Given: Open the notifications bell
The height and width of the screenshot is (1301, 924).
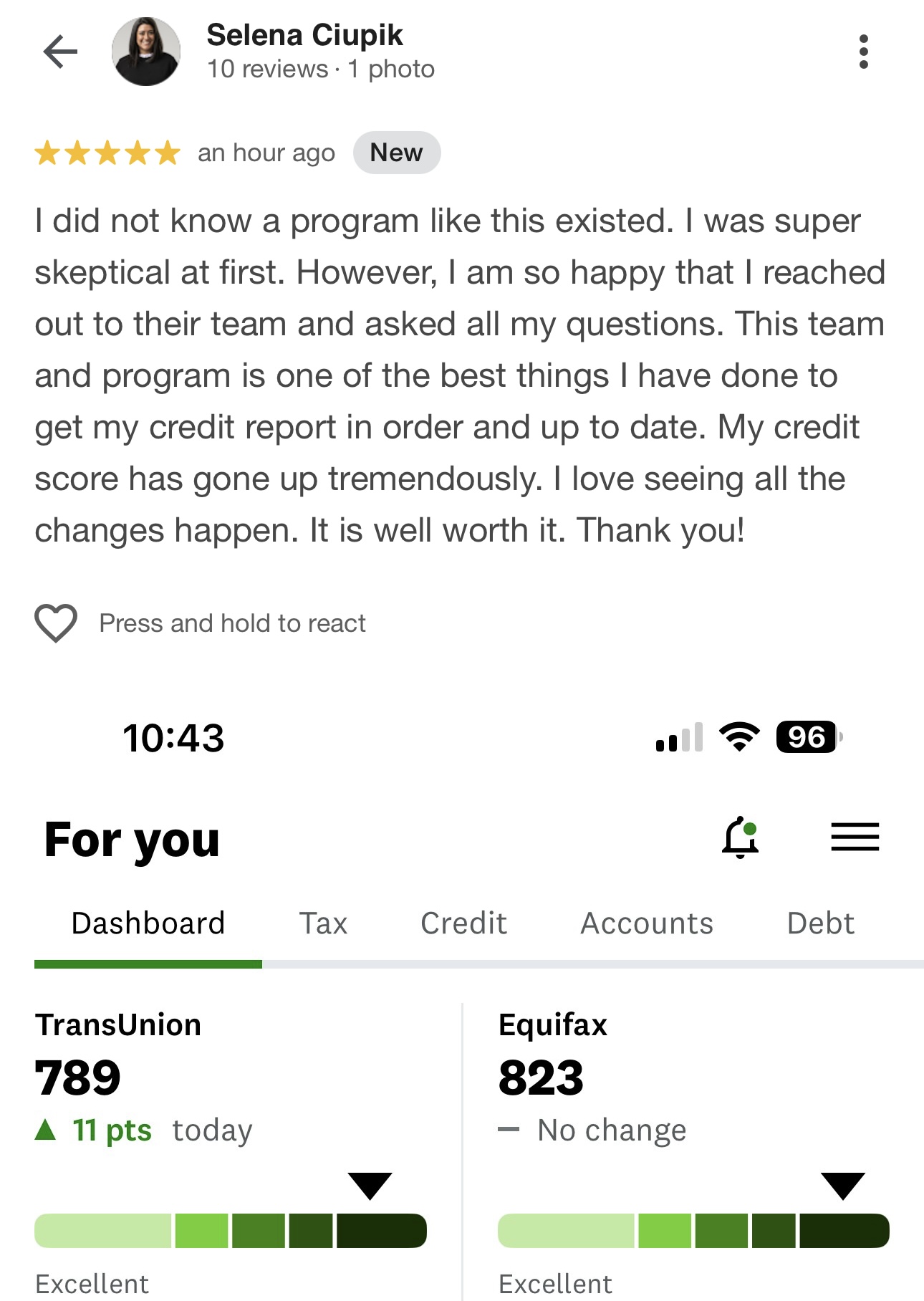Looking at the screenshot, I should click(x=741, y=837).
